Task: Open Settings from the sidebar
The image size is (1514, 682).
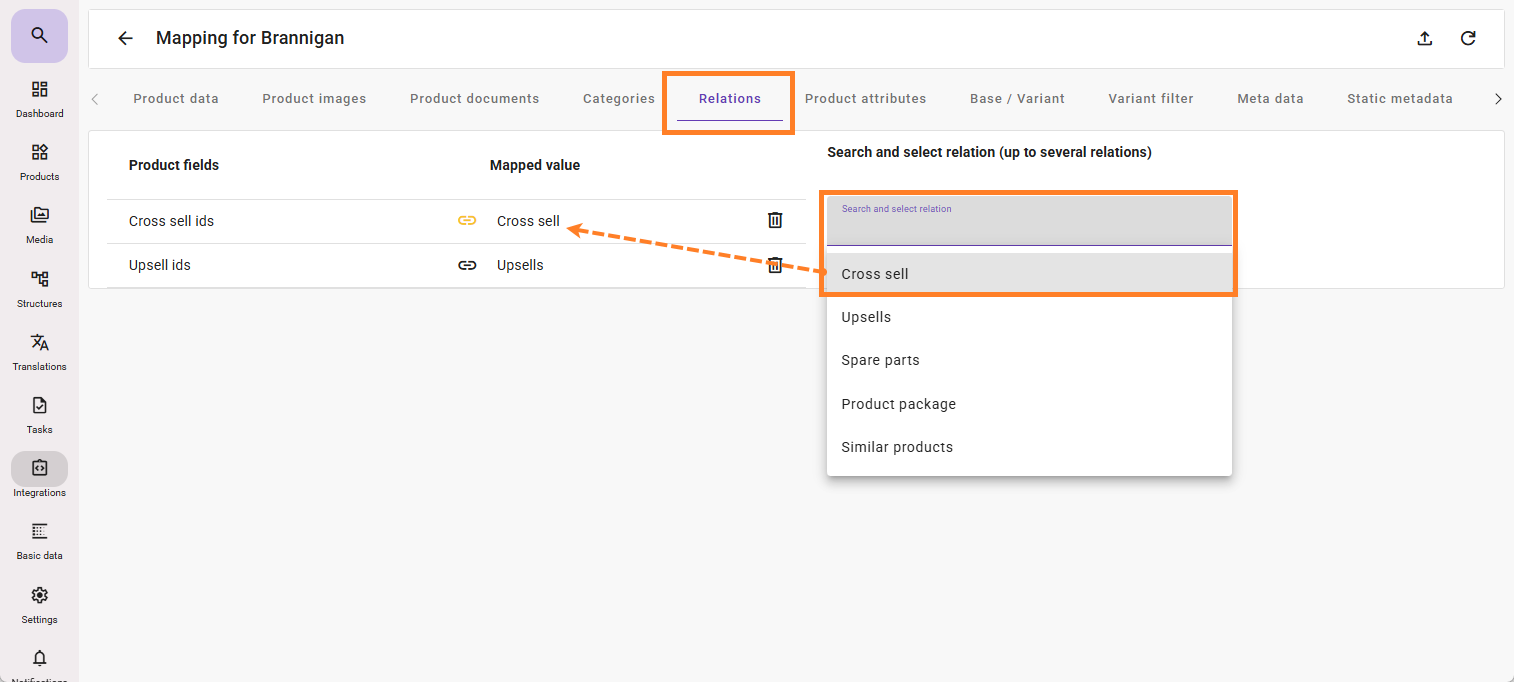Action: [x=39, y=605]
